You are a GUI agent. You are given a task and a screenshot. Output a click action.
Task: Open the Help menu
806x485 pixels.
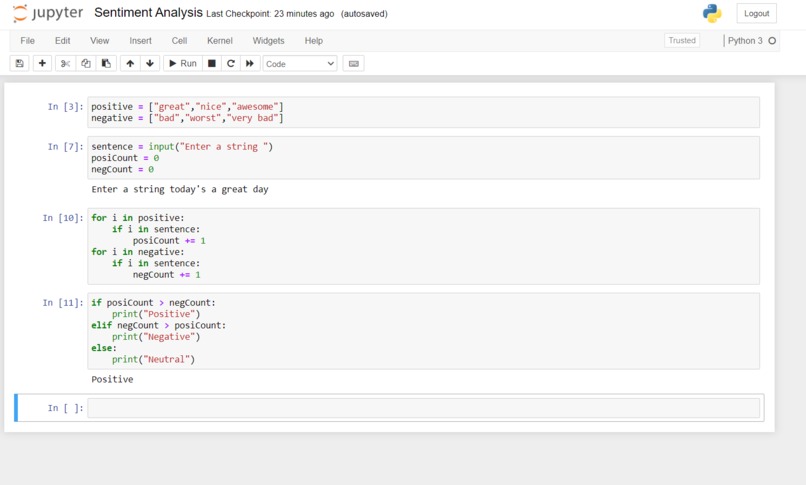(314, 41)
